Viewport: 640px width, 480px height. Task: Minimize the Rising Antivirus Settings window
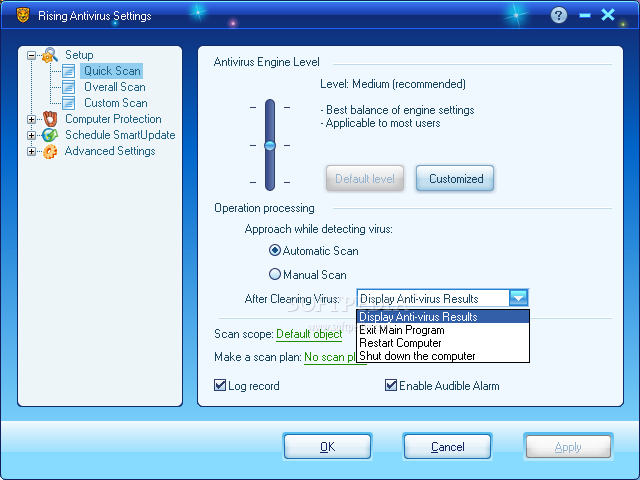[585, 16]
